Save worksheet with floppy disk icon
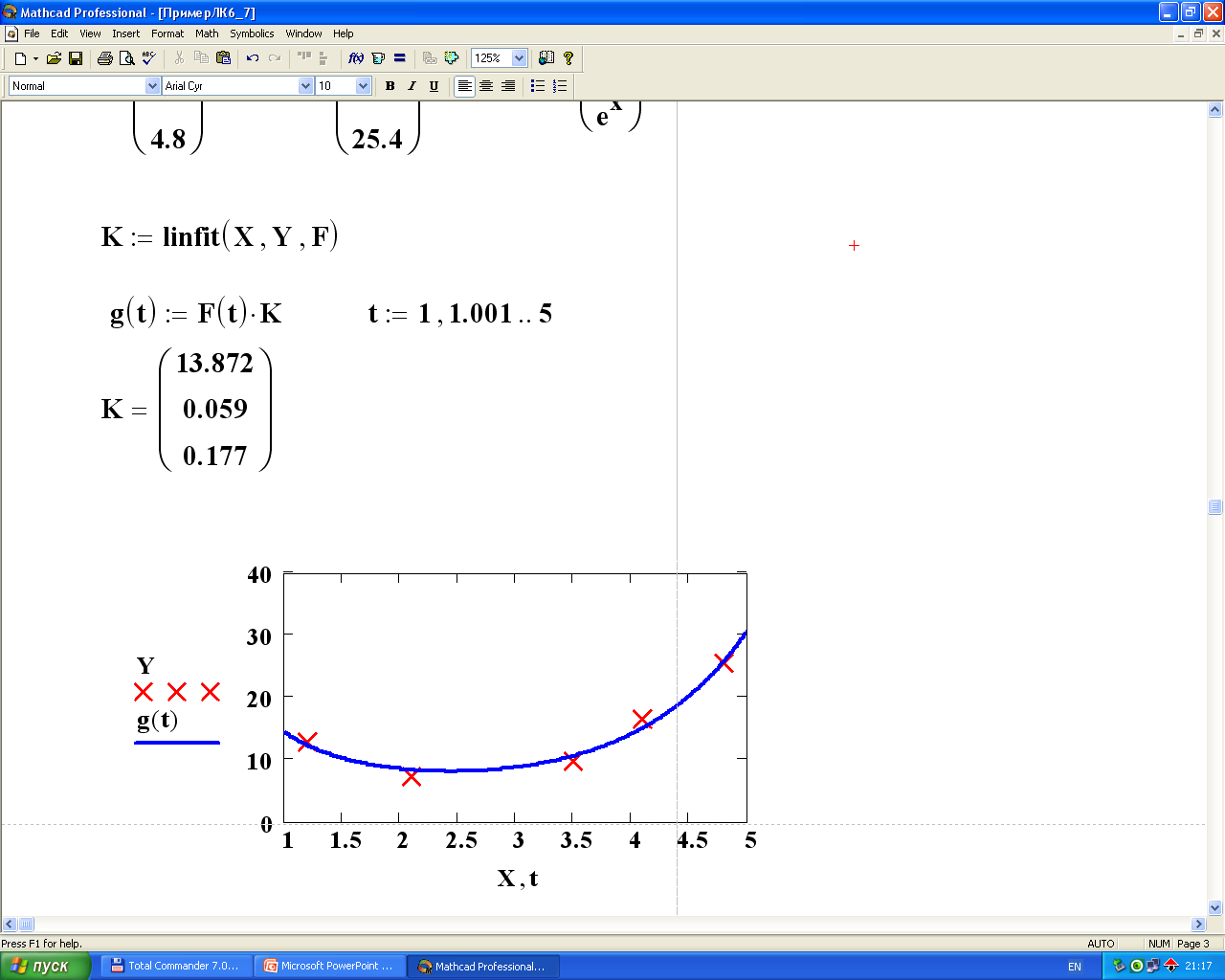This screenshot has width=1225, height=980. (75, 58)
